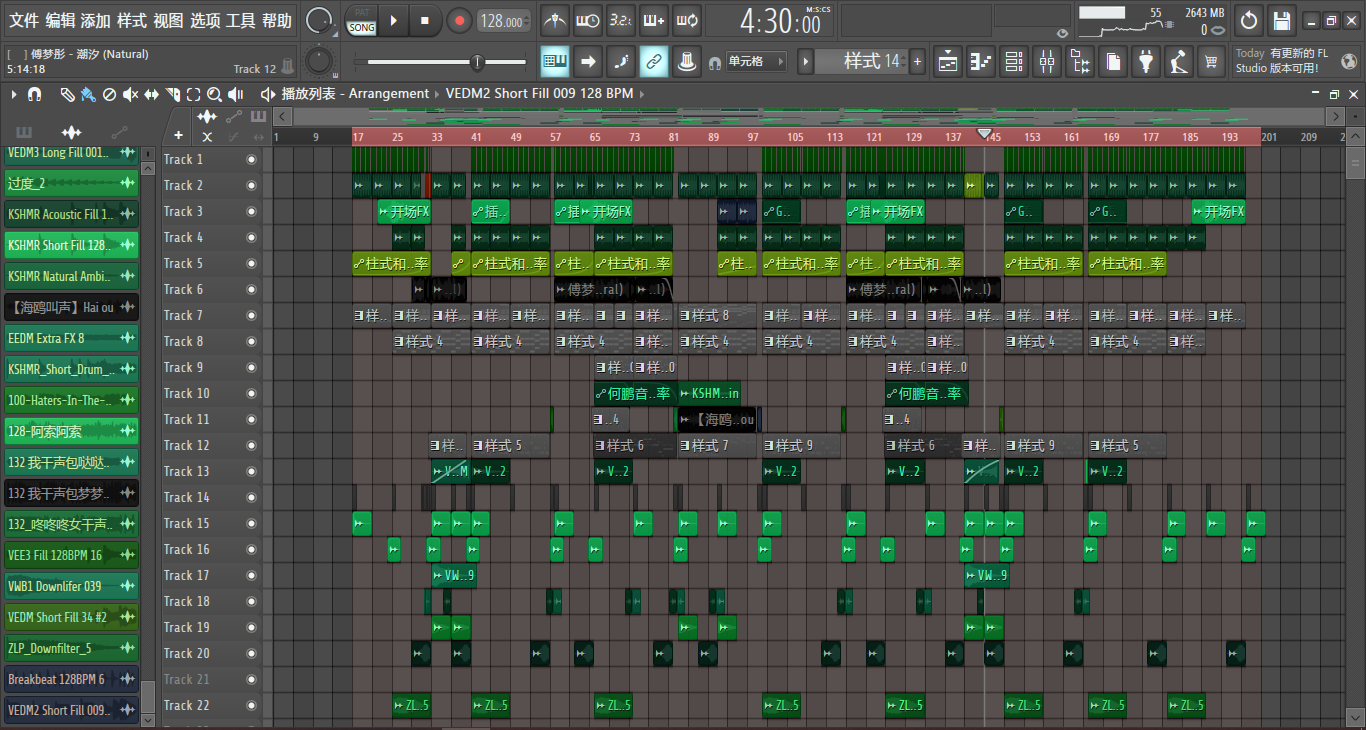Image resolution: width=1366 pixels, height=730 pixels.
Task: Select the Zoom magnifier tool
Action: click(214, 94)
